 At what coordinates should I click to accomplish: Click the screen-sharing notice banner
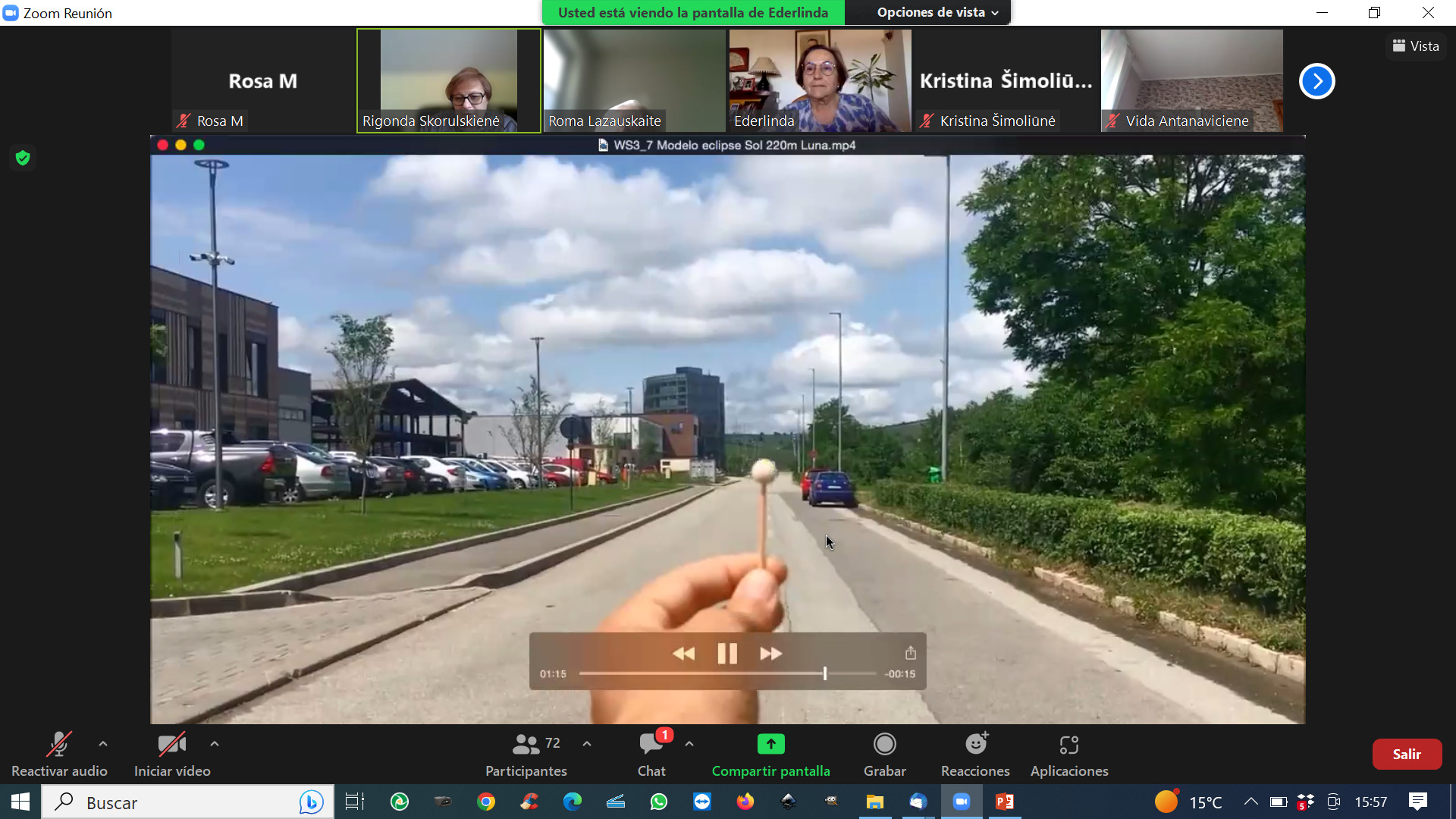pos(693,12)
